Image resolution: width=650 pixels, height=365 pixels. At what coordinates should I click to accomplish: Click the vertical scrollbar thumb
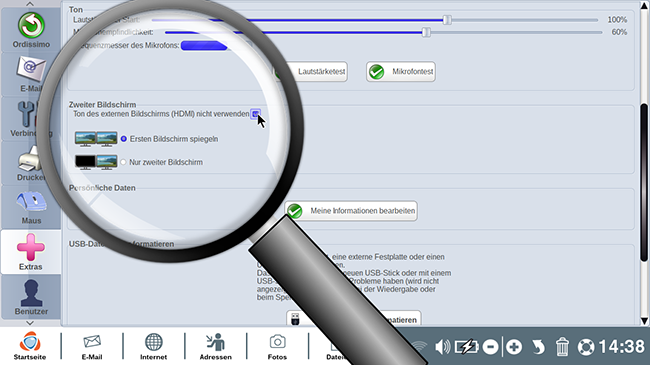(x=644, y=182)
